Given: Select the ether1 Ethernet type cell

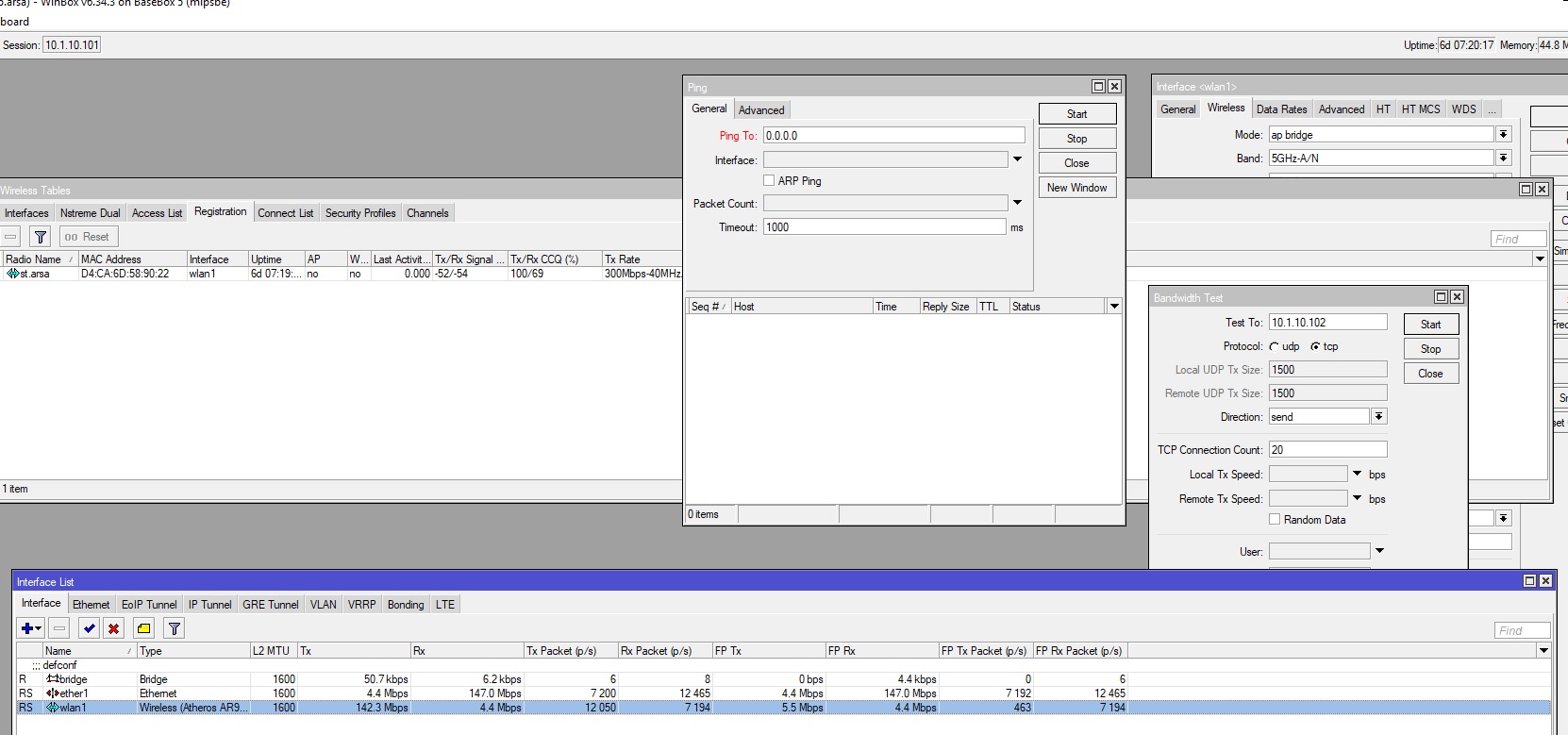Looking at the screenshot, I should 193,693.
